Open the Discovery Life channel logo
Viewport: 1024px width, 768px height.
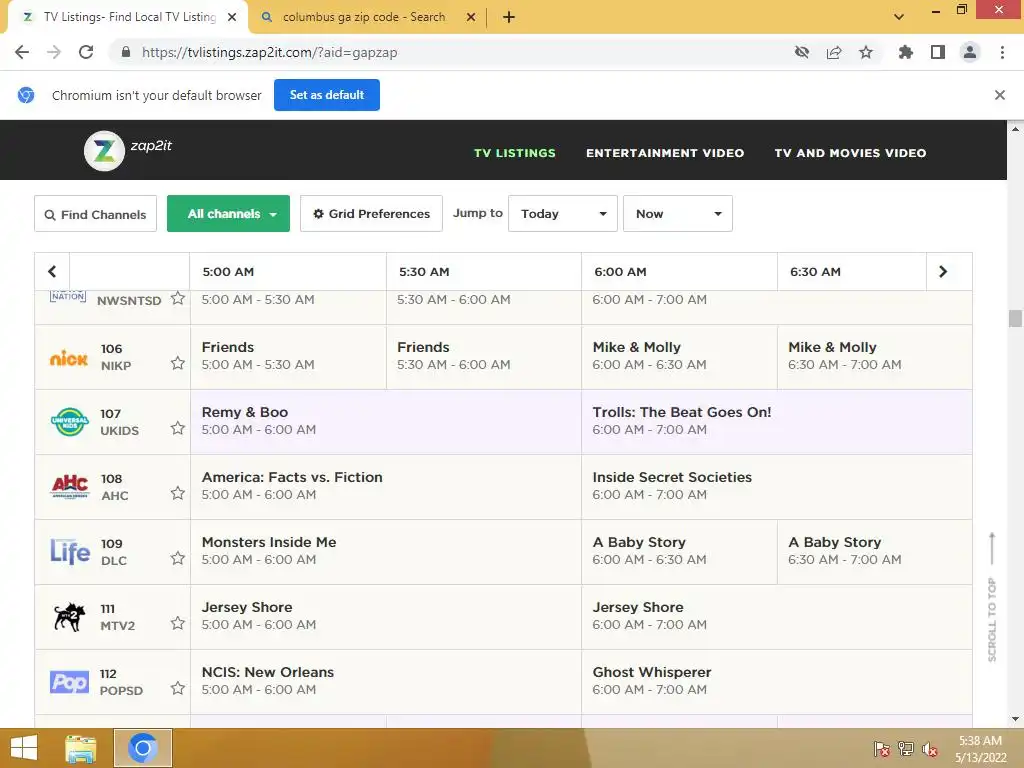coord(70,552)
